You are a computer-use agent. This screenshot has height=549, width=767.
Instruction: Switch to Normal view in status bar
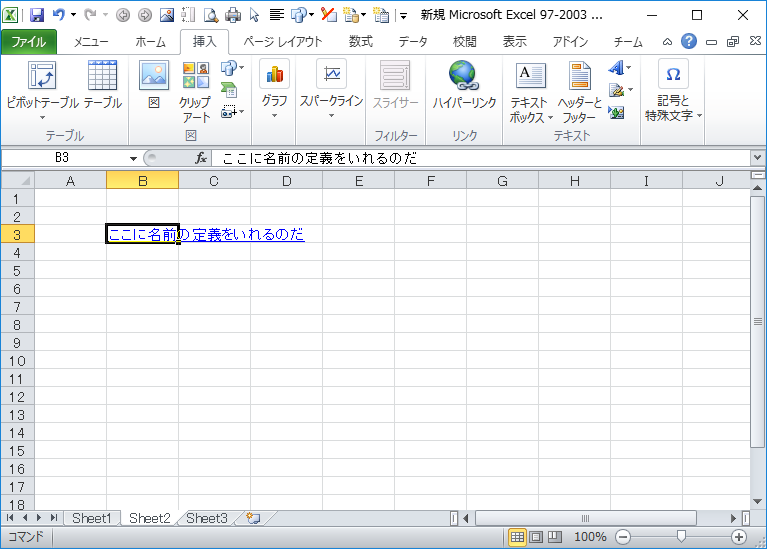pos(517,537)
